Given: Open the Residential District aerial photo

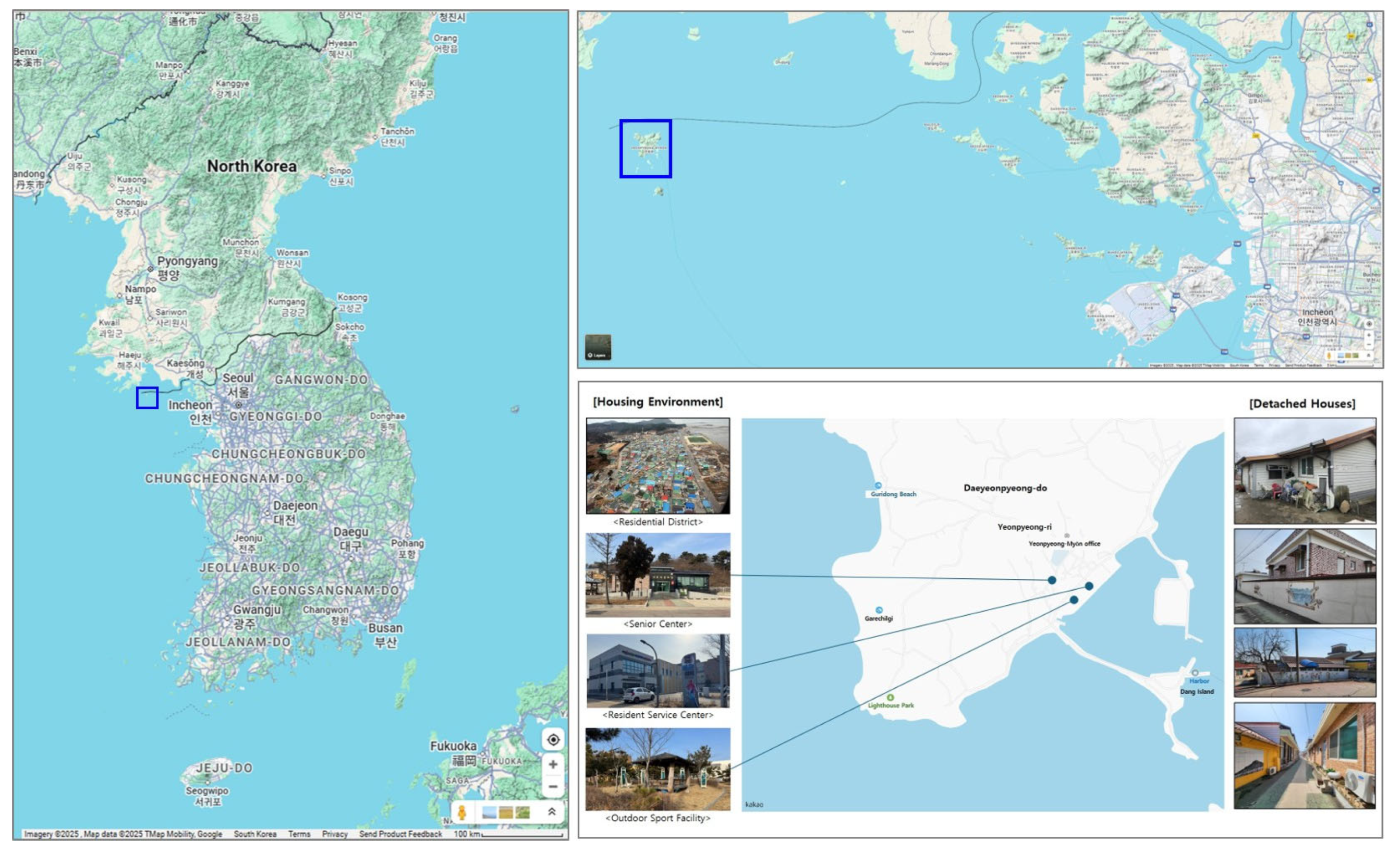Looking at the screenshot, I should (x=658, y=466).
